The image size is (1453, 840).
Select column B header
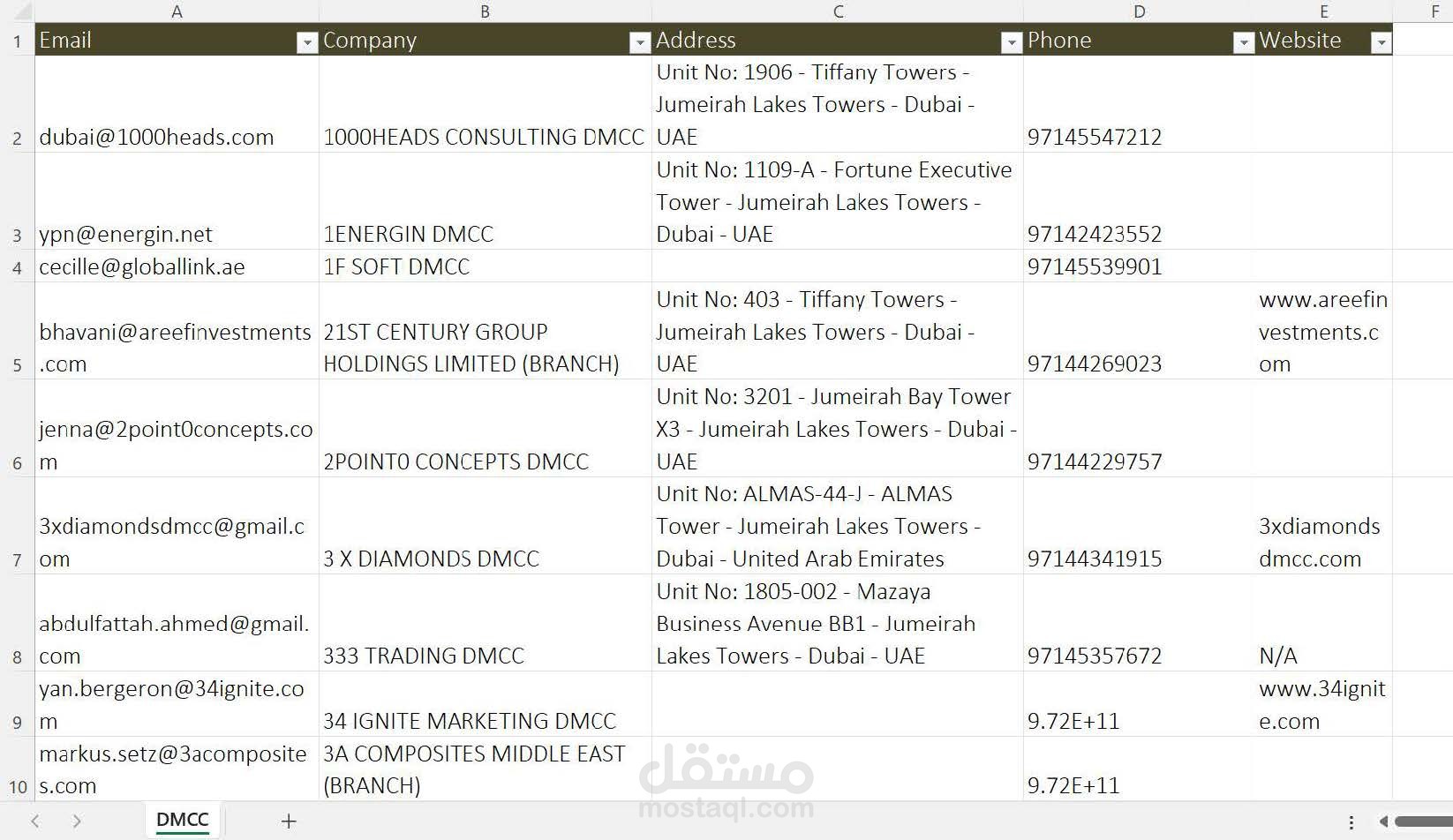click(x=485, y=11)
